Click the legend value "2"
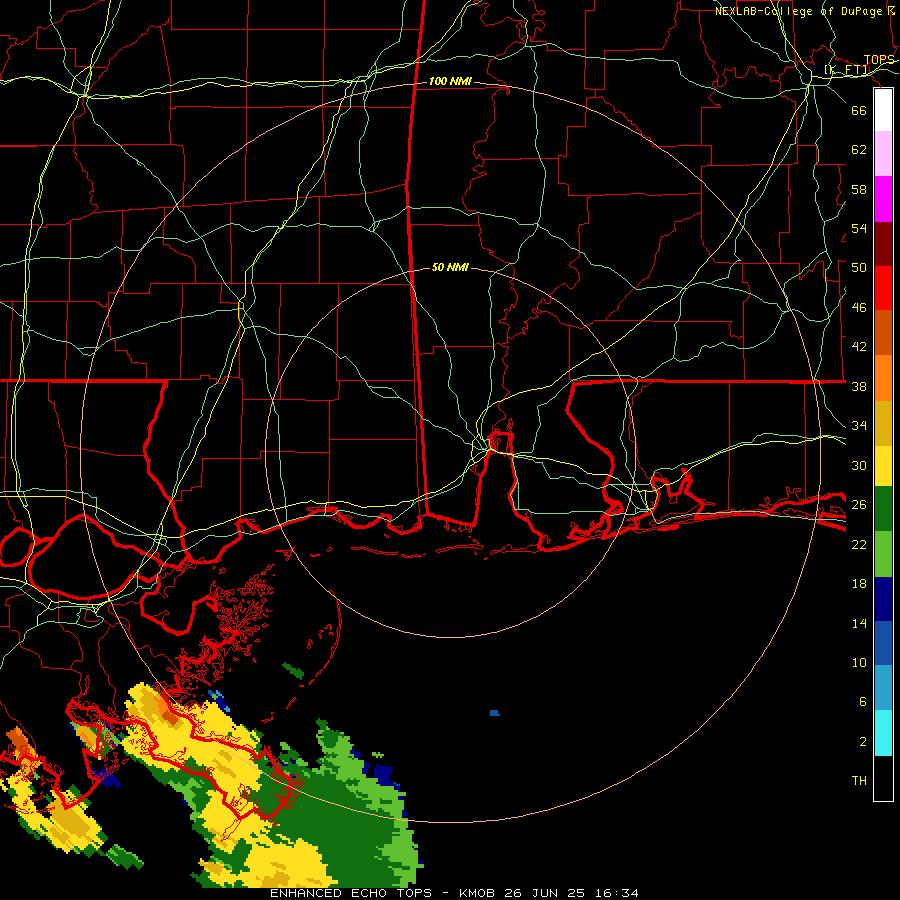This screenshot has height=900, width=900. coord(862,742)
